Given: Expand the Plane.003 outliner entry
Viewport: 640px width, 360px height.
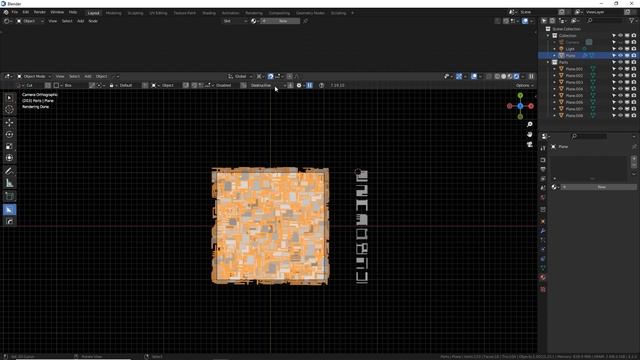Looking at the screenshot, I should tap(554, 82).
